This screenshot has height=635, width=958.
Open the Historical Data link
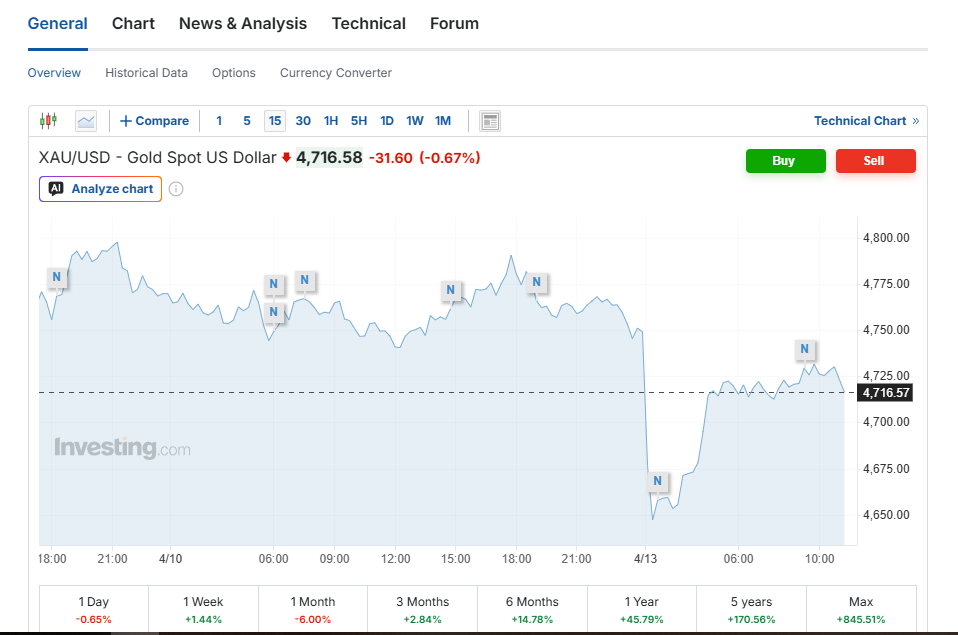(146, 73)
